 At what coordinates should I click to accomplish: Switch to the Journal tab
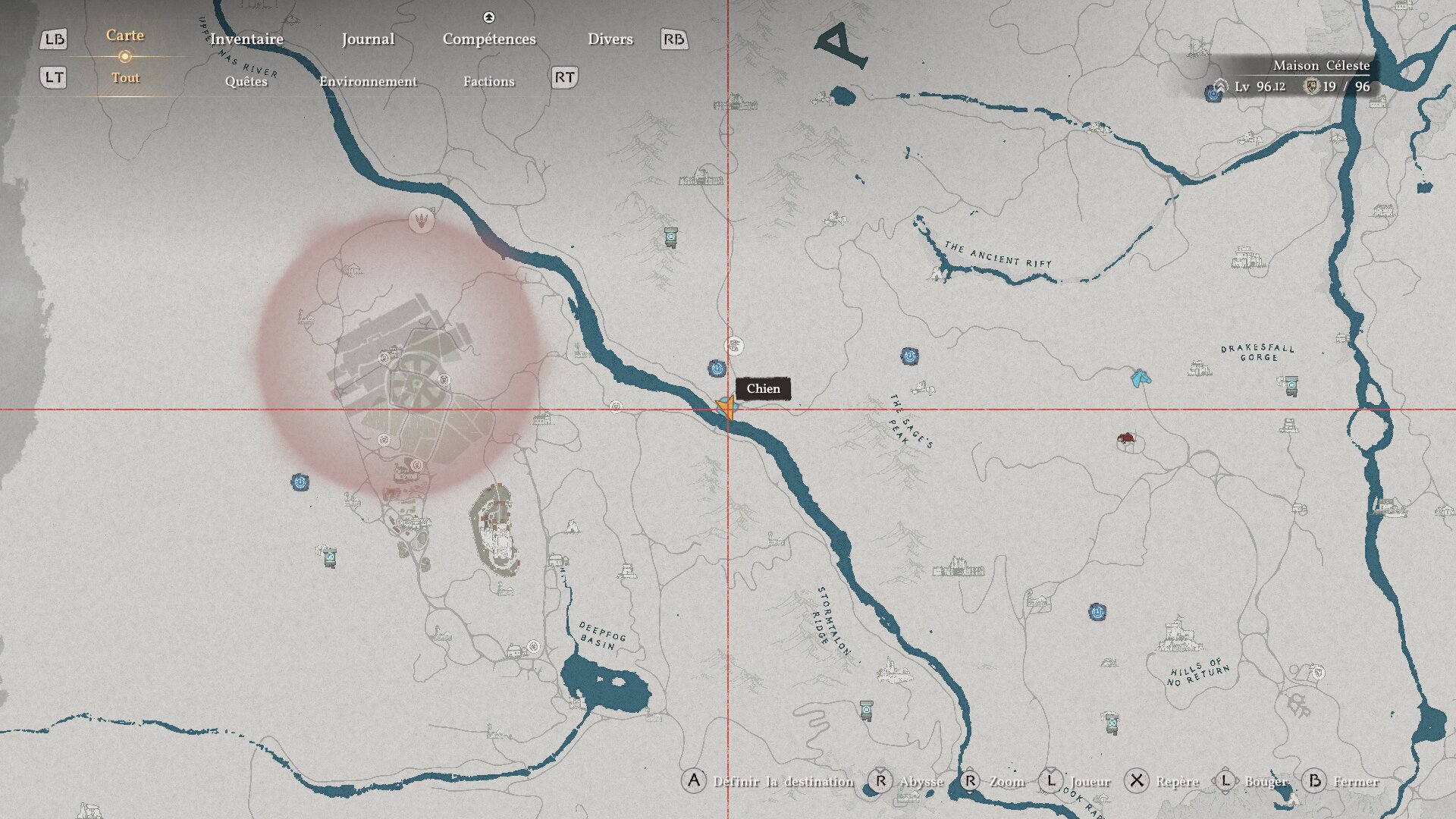[x=368, y=39]
